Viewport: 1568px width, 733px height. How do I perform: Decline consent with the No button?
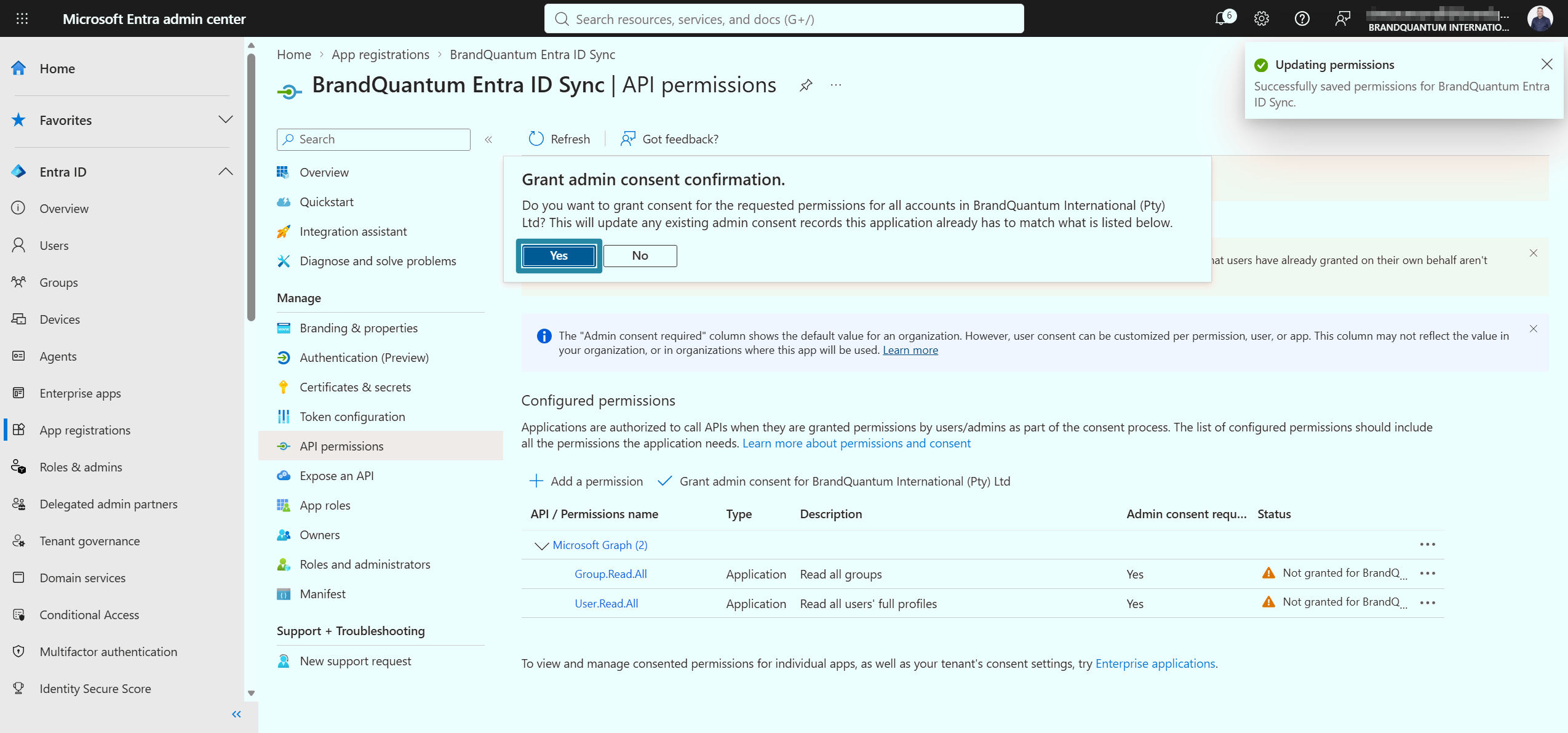pyautogui.click(x=640, y=255)
